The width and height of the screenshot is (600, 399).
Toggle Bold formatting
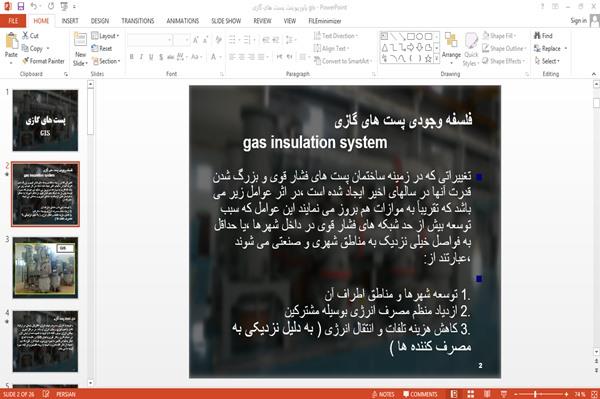(132, 57)
